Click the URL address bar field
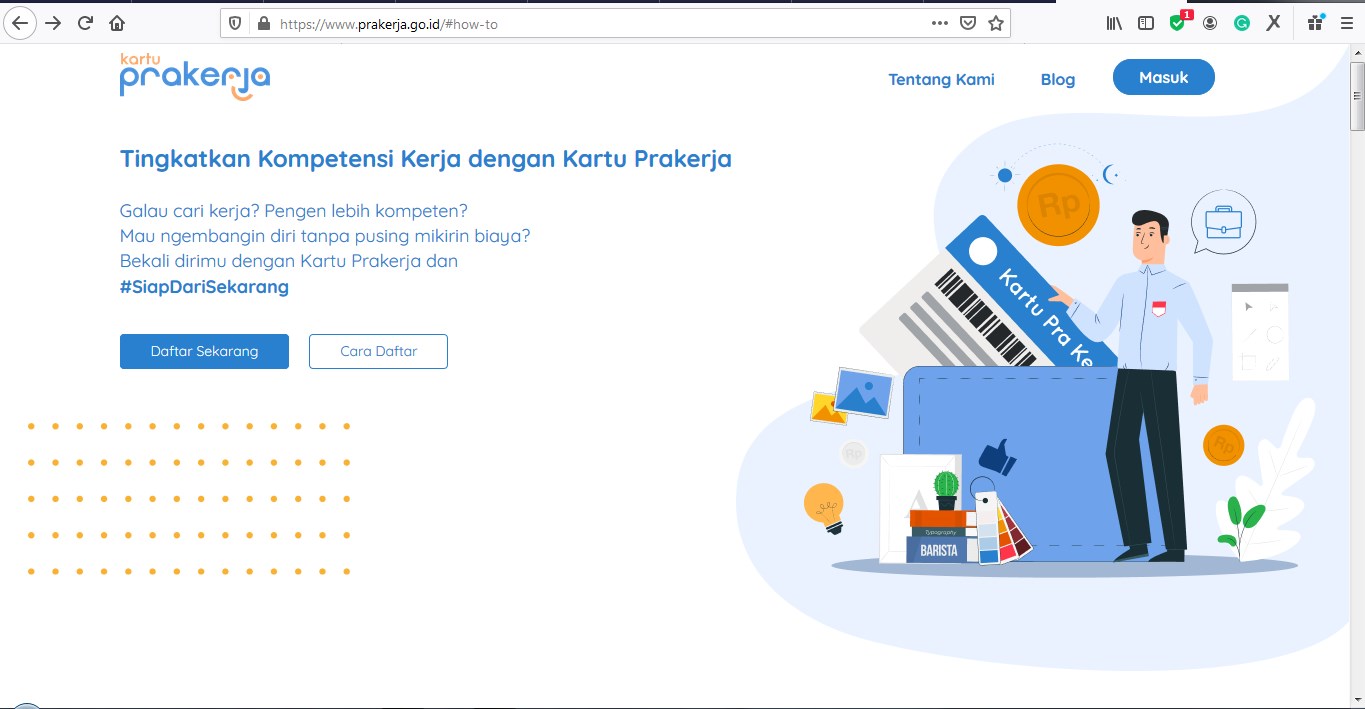The width and height of the screenshot is (1365, 709). pyautogui.click(x=600, y=23)
